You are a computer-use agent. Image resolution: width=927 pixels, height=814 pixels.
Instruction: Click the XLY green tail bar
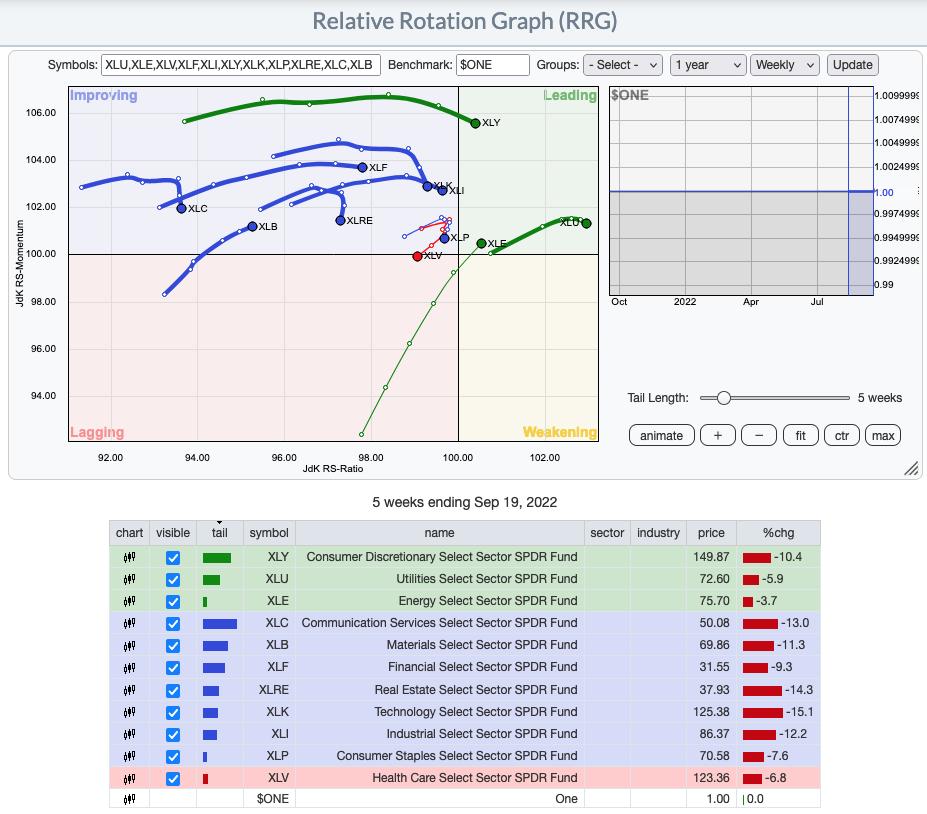[217, 557]
